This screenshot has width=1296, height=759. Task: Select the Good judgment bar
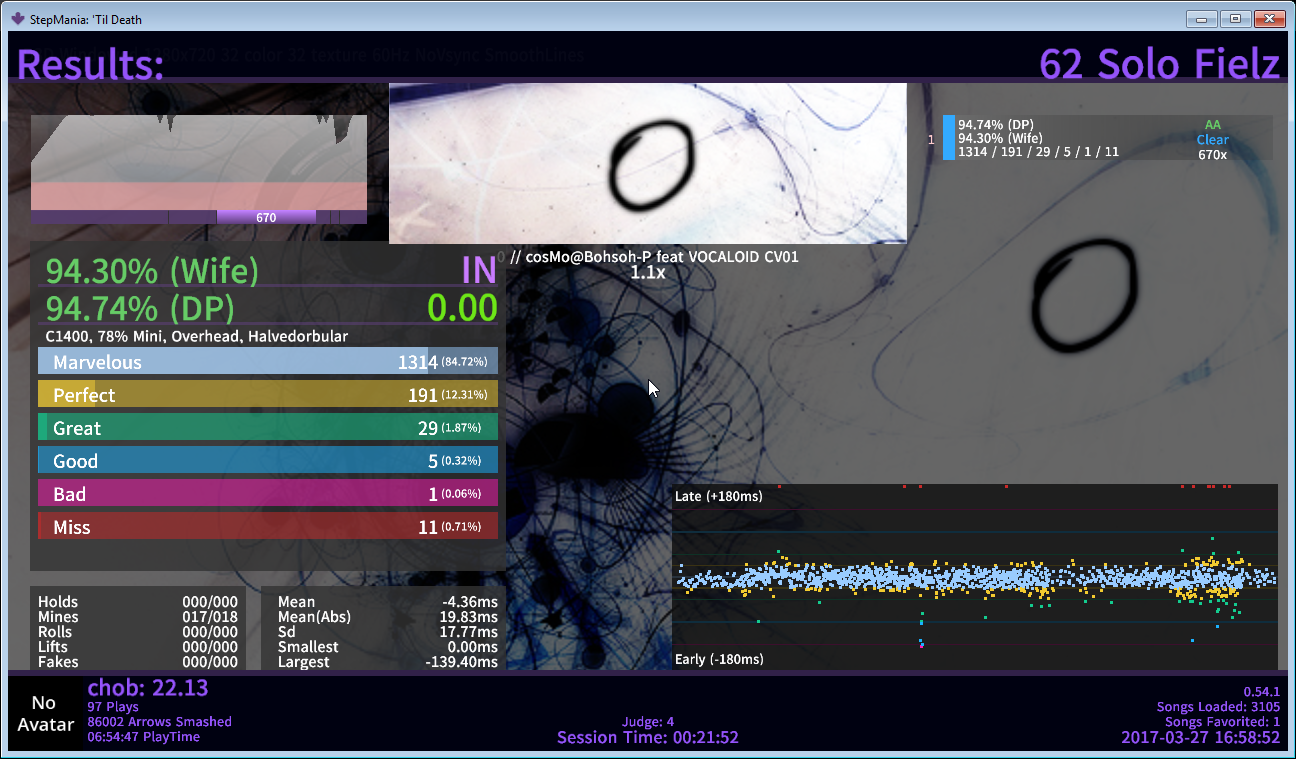(267, 461)
